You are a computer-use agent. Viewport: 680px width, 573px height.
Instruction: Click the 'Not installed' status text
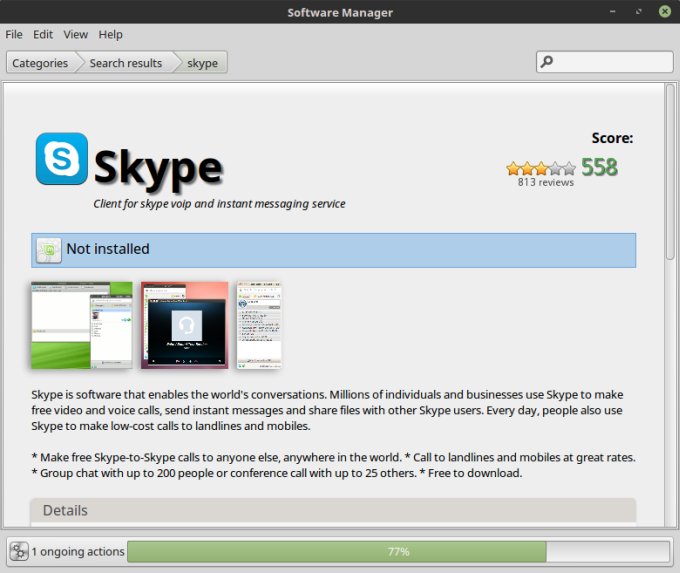(x=108, y=249)
